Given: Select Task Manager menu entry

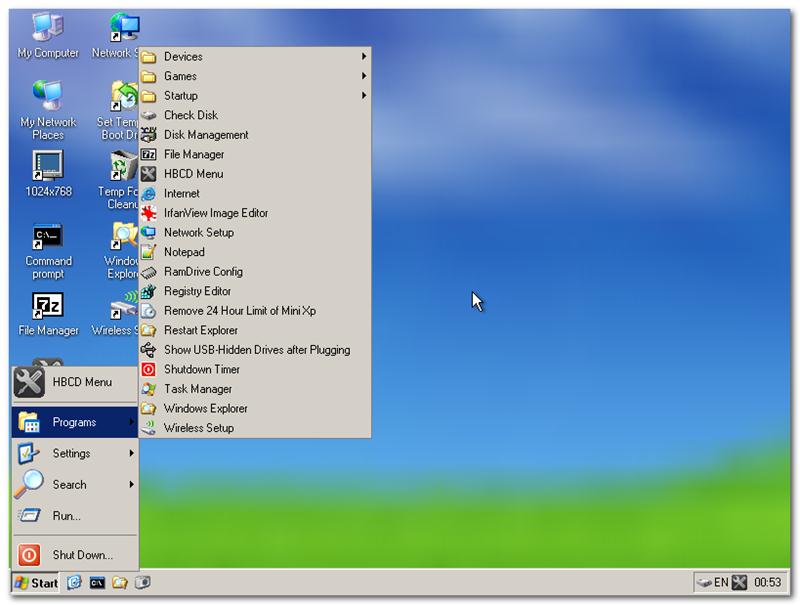Looking at the screenshot, I should (x=197, y=389).
